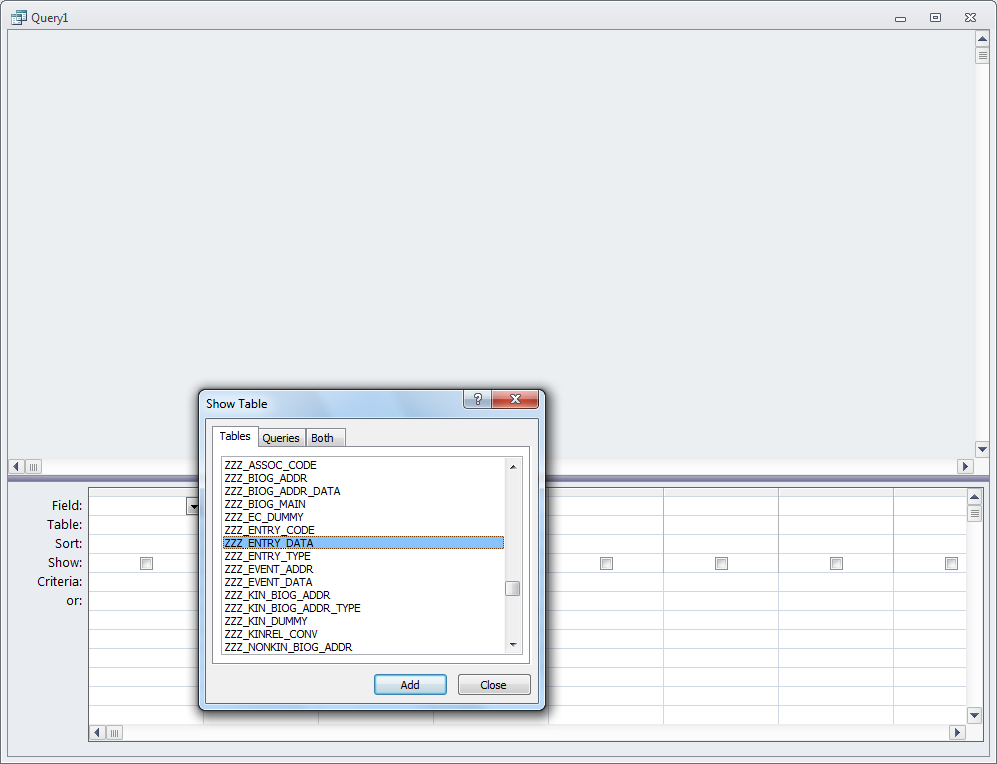Click left arrow of upper pane horizontal scrollbar
997x764 pixels.
pos(16,466)
